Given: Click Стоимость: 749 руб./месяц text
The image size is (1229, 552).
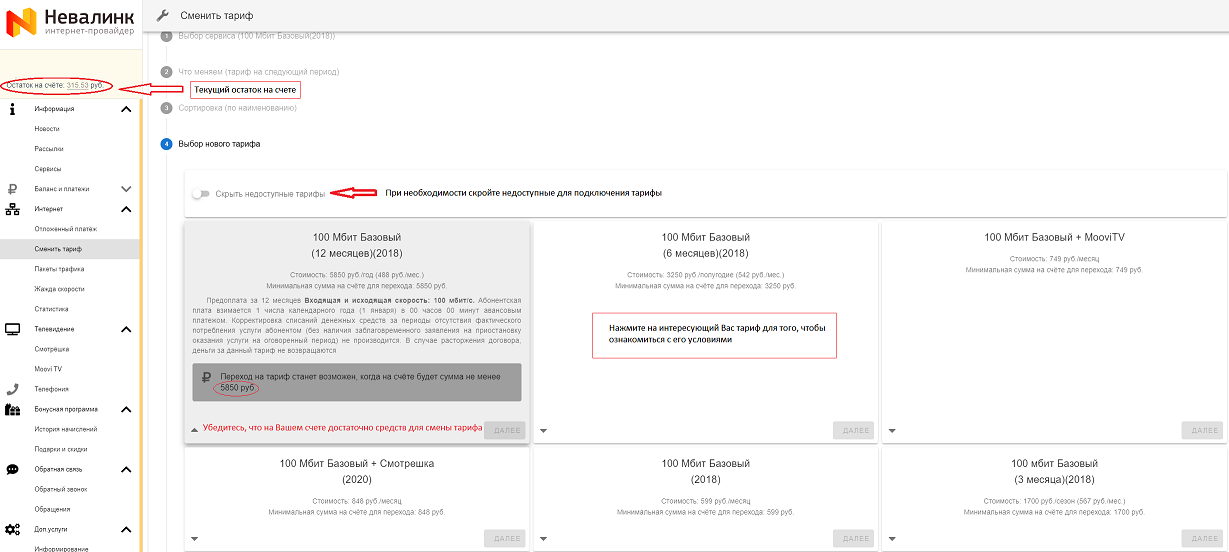Looking at the screenshot, I should (1055, 259).
